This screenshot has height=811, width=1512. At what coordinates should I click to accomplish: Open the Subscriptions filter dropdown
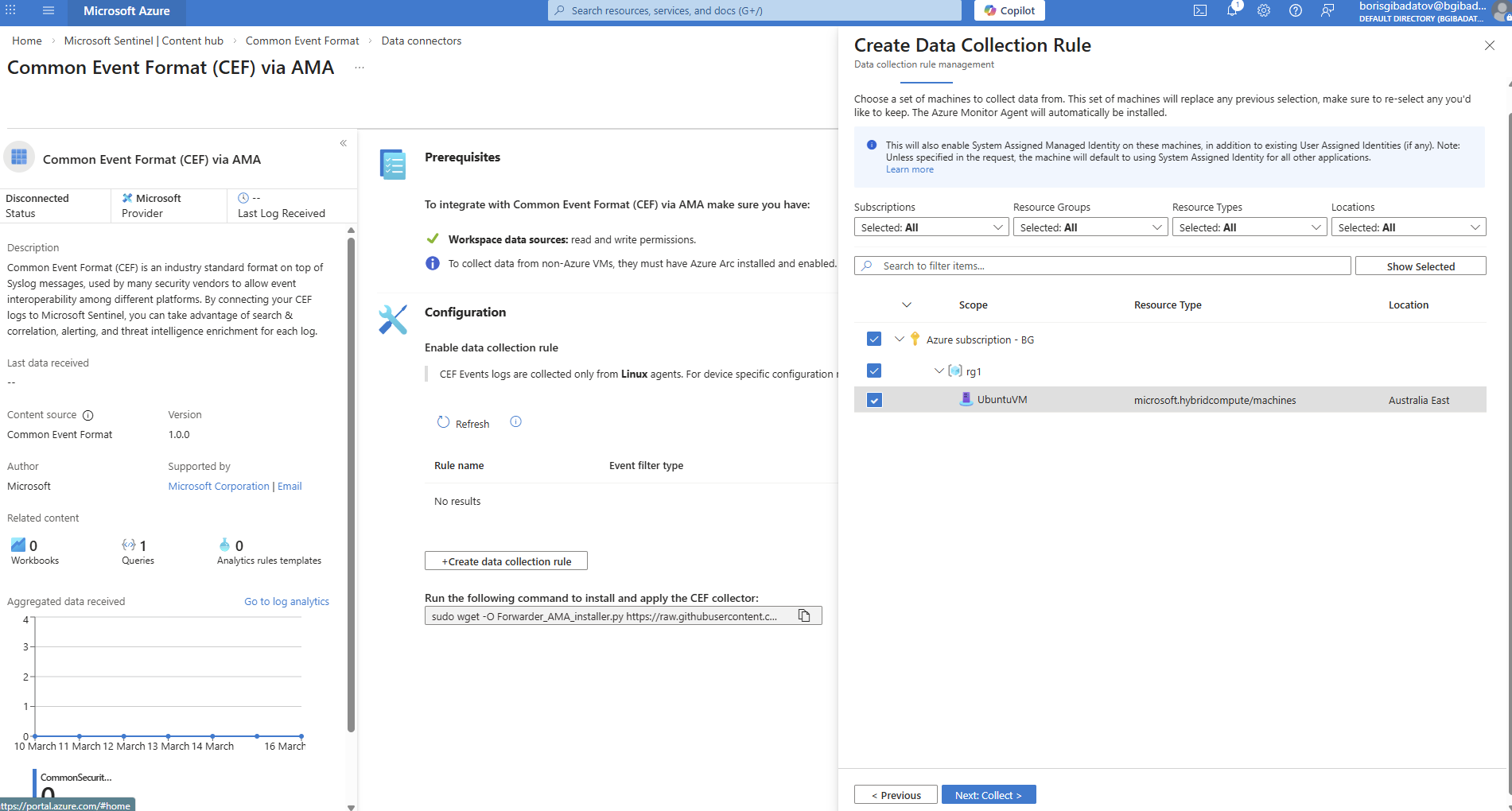931,227
